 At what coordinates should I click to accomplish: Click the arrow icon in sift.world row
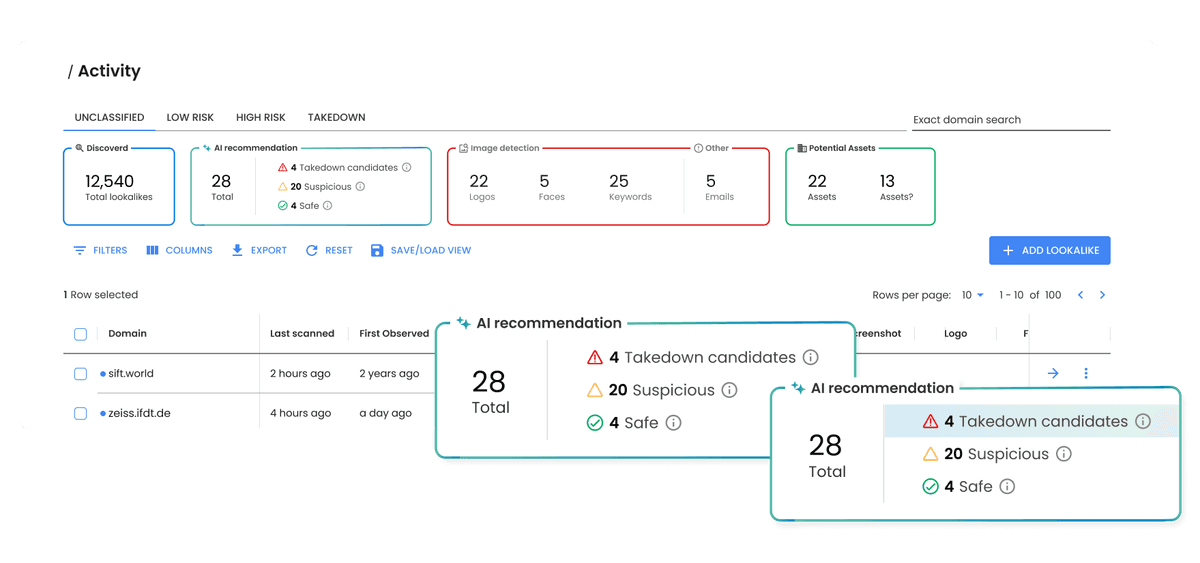(1053, 373)
